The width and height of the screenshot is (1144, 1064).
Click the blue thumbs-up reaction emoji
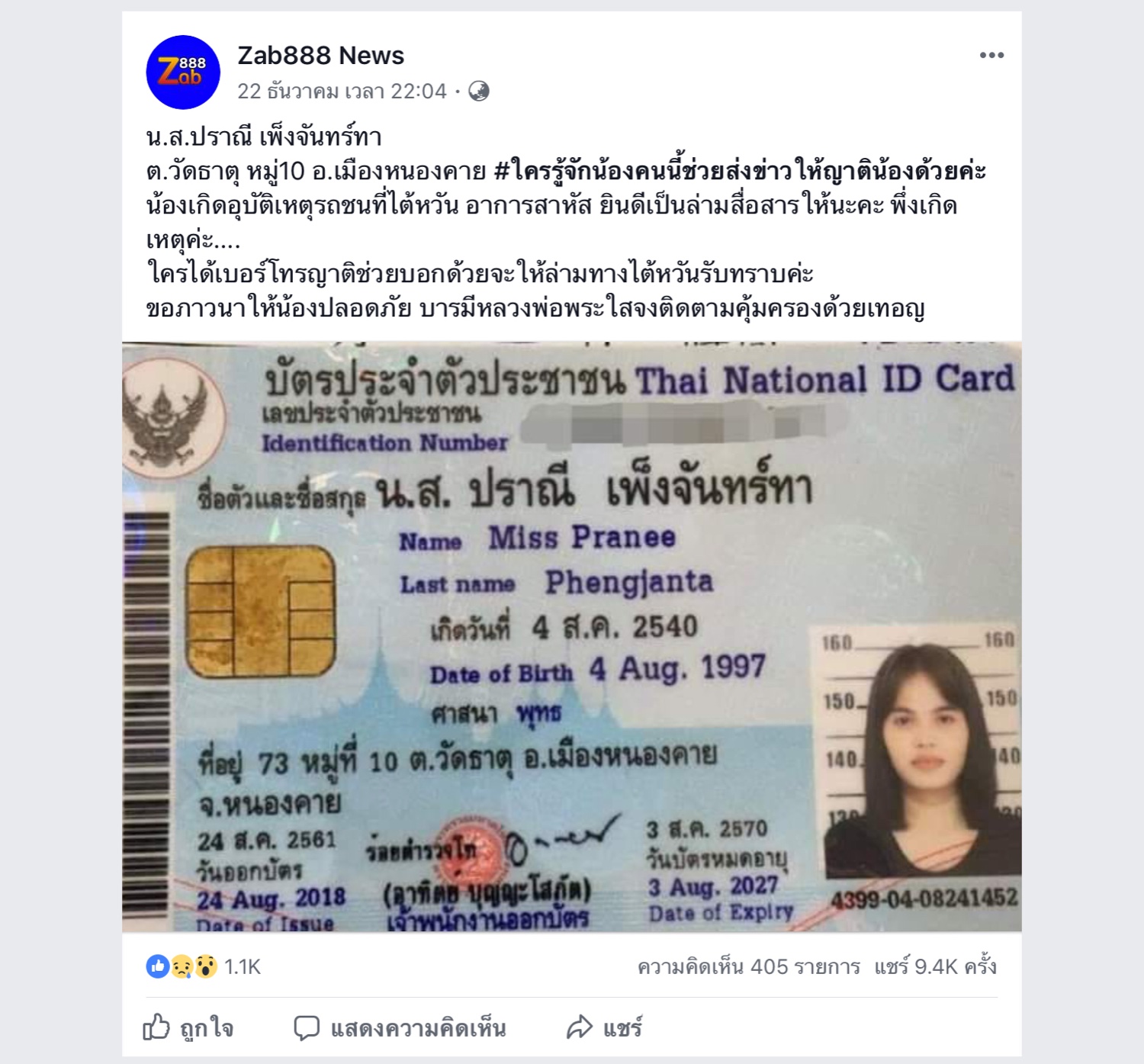click(158, 966)
